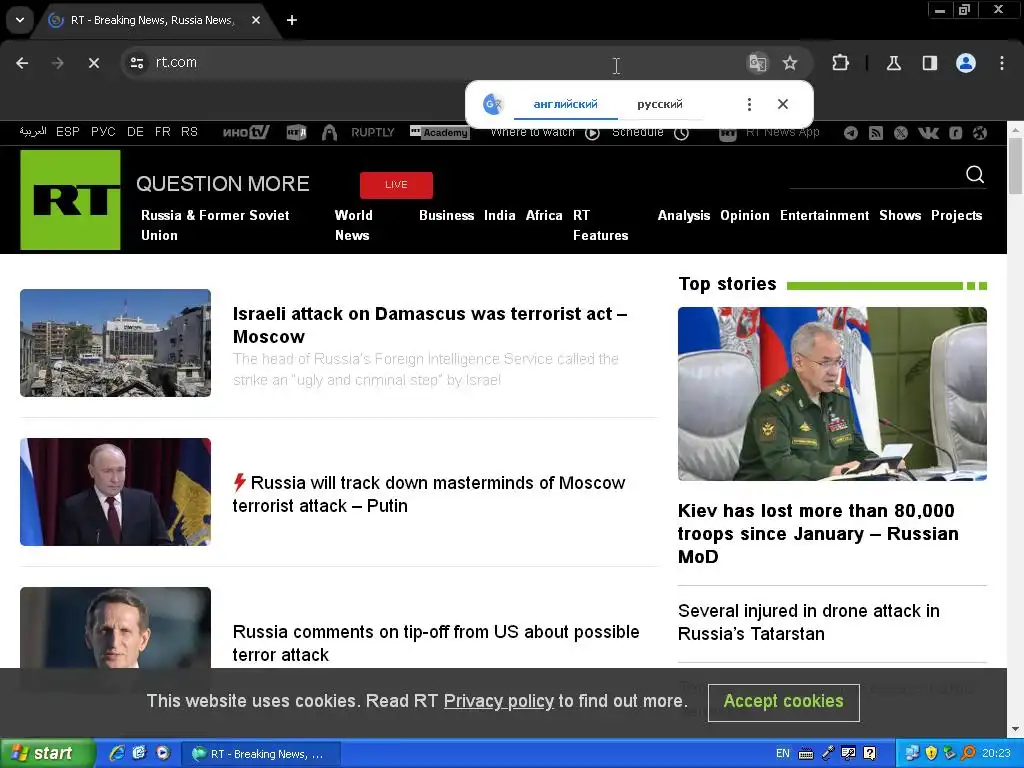
Task: Go to the India section
Action: 500,216
